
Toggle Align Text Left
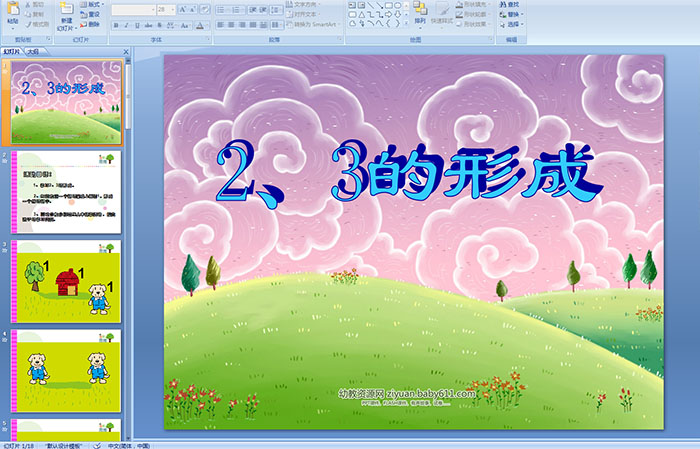(x=221, y=25)
